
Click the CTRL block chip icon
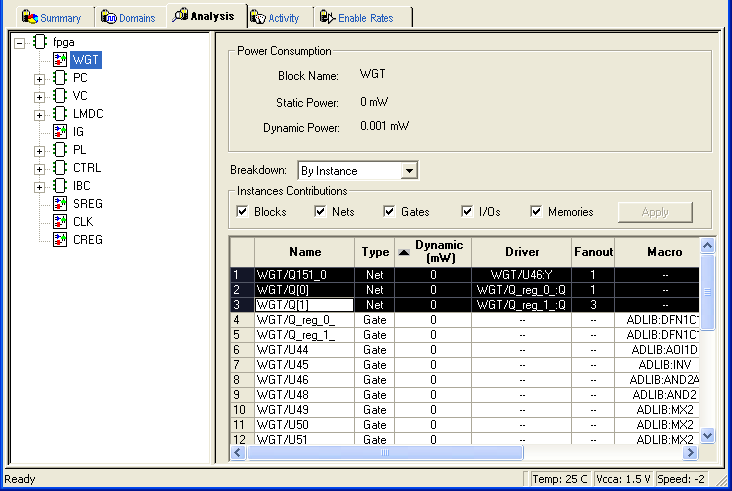(x=60, y=168)
